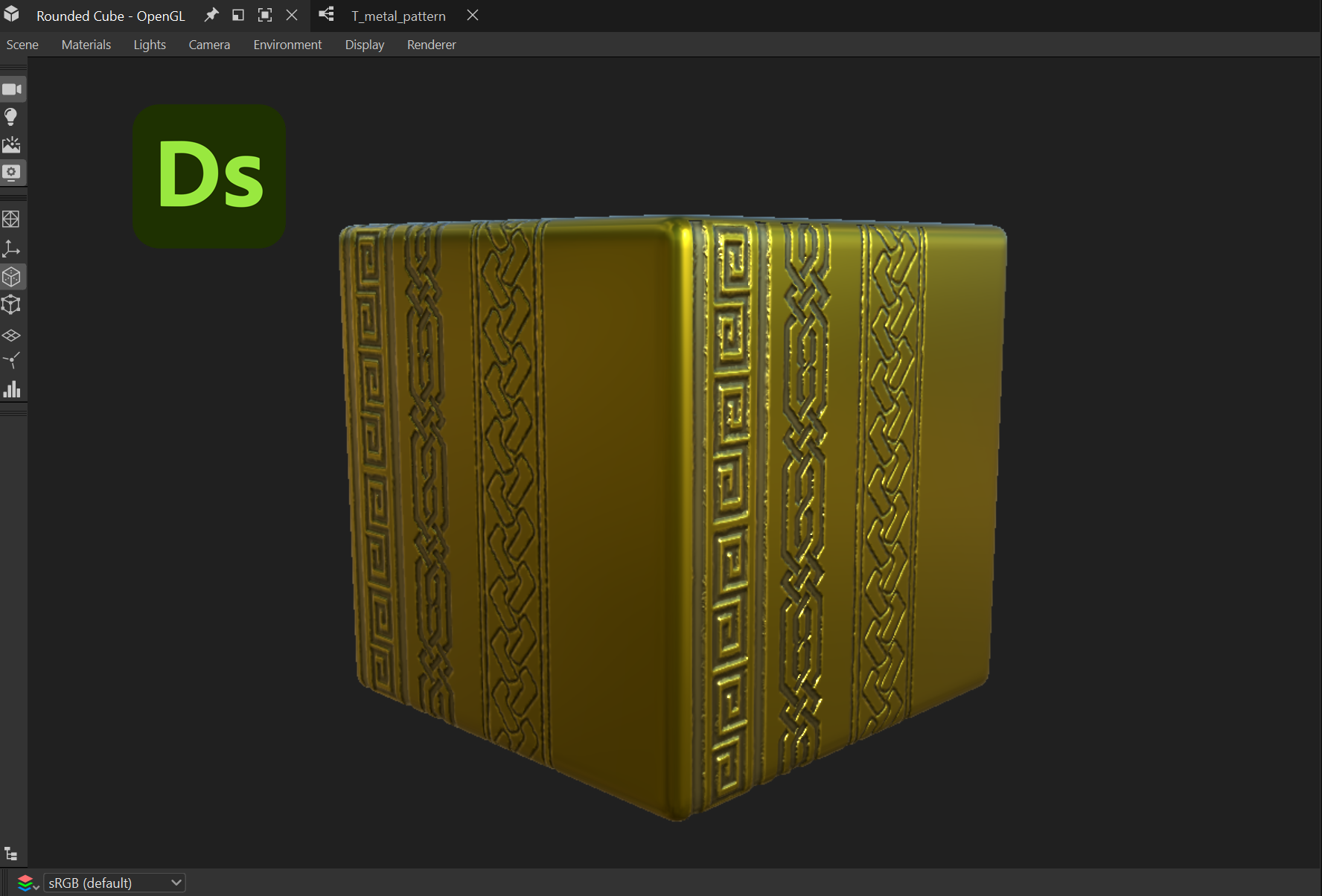Screen dimensions: 1322x896
Task: Select the light bulb tool icon
Action: click(x=11, y=117)
